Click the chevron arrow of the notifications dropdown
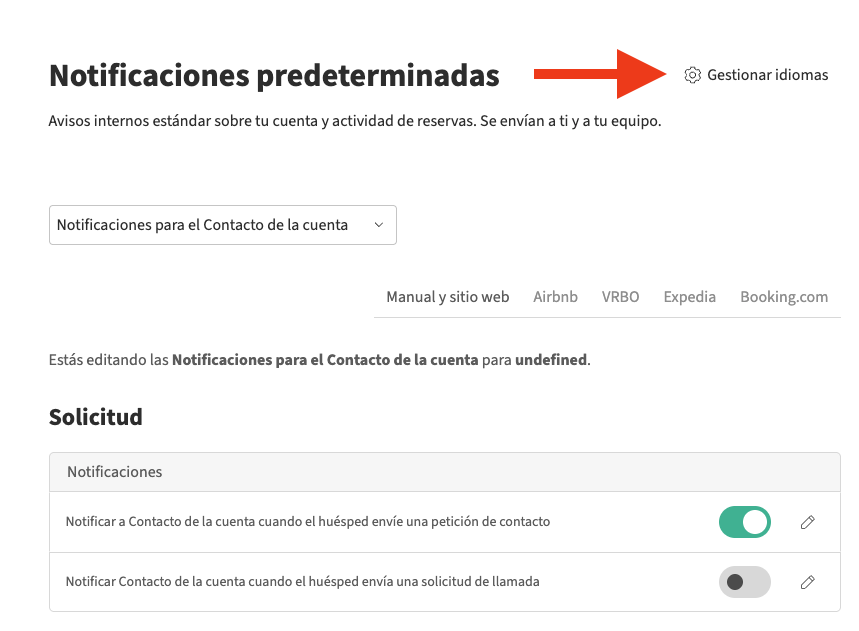This screenshot has height=631, width=859. pyautogui.click(x=379, y=225)
